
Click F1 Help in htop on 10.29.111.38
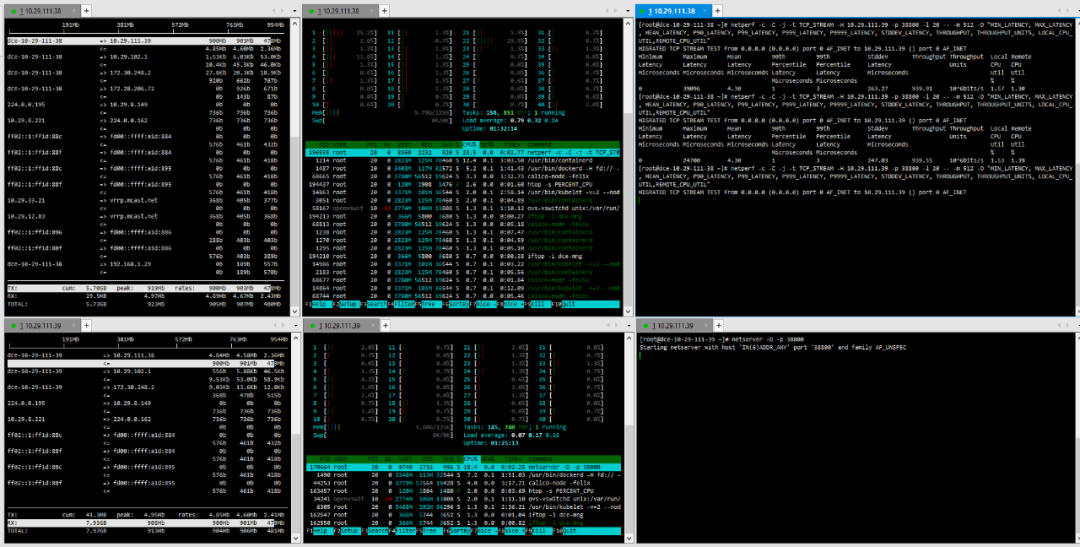point(318,304)
